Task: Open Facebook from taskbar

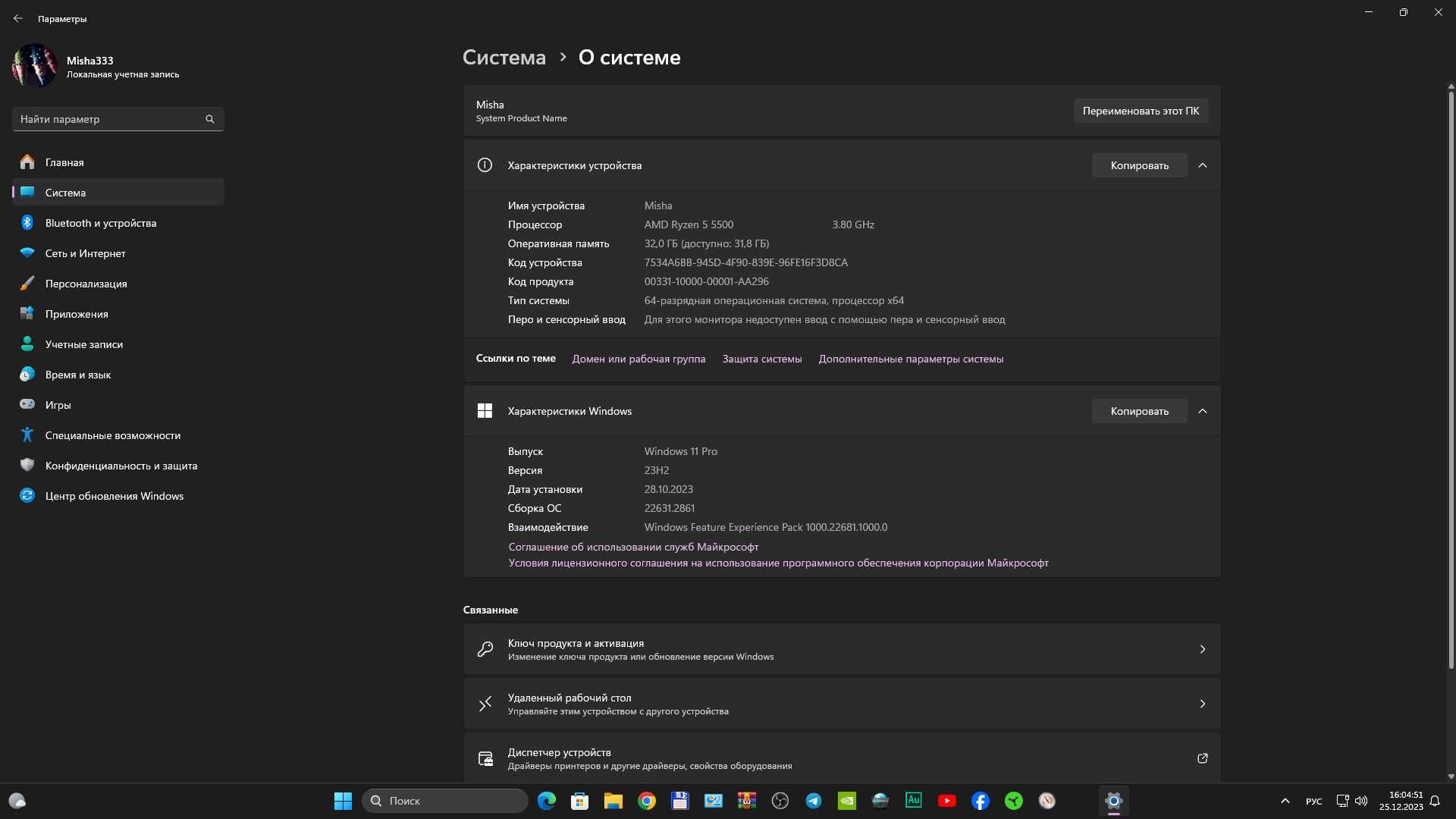Action: (x=981, y=801)
